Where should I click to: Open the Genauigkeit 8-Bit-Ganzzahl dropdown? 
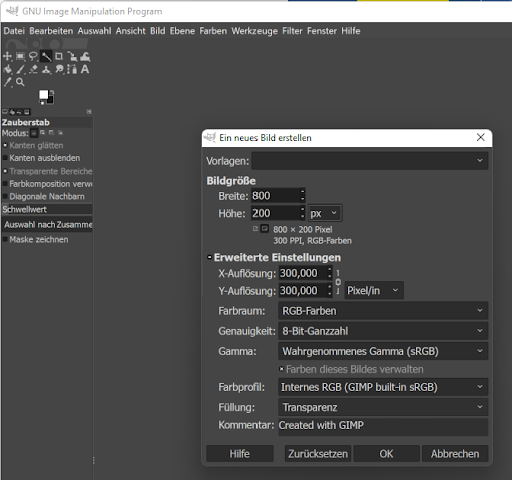[383, 331]
